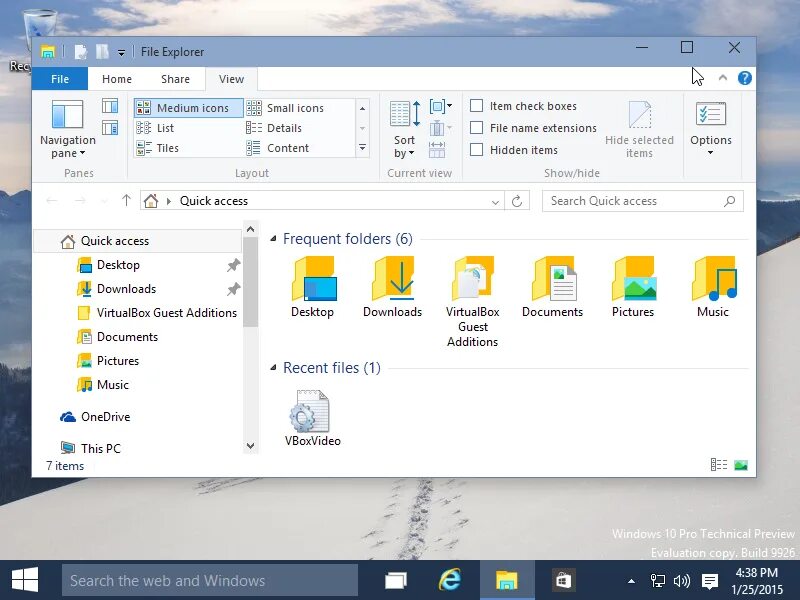Image resolution: width=800 pixels, height=600 pixels.
Task: Select Medium icons layout
Action: click(188, 108)
